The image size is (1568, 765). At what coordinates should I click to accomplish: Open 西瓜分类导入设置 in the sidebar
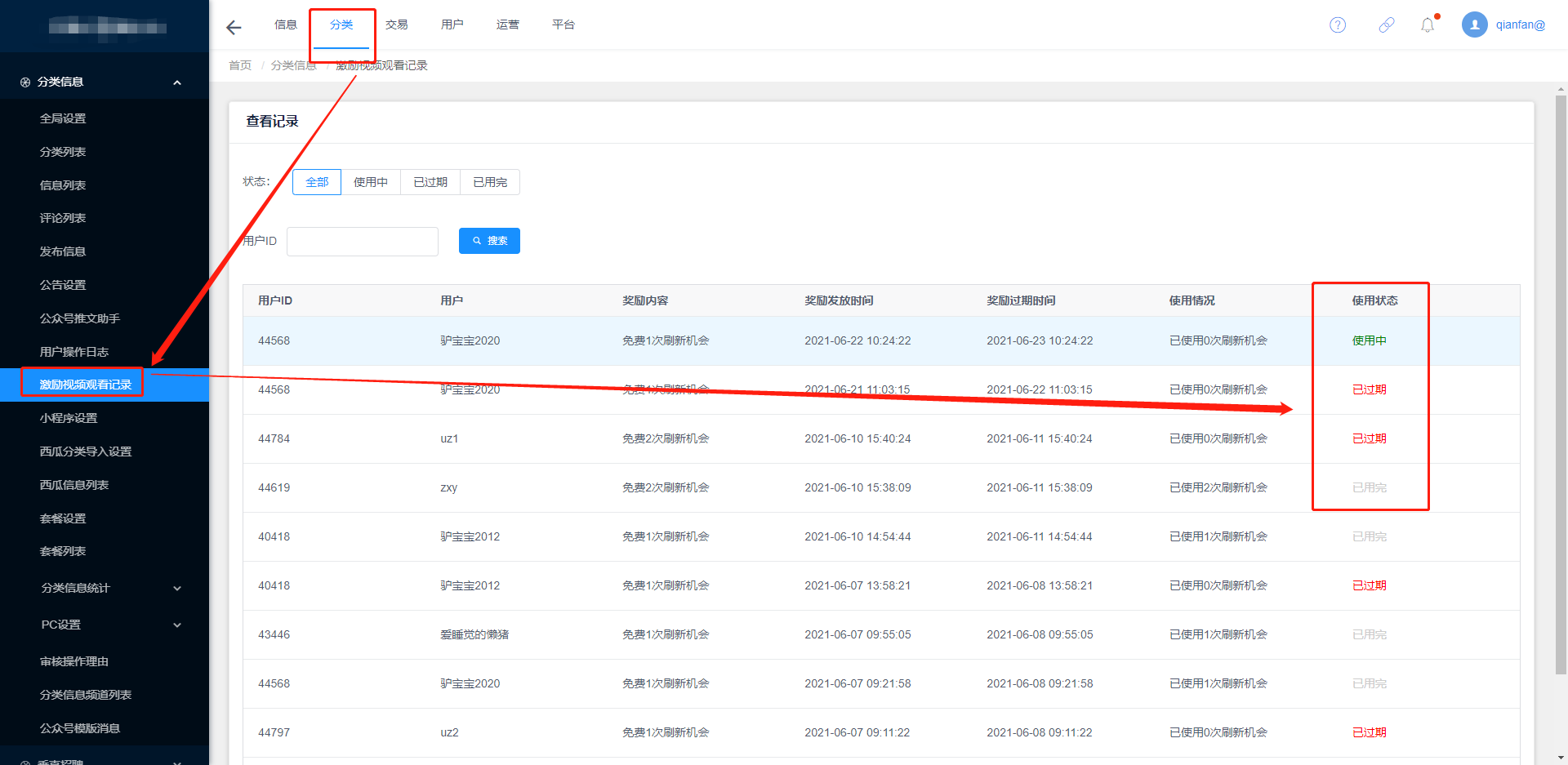[86, 451]
